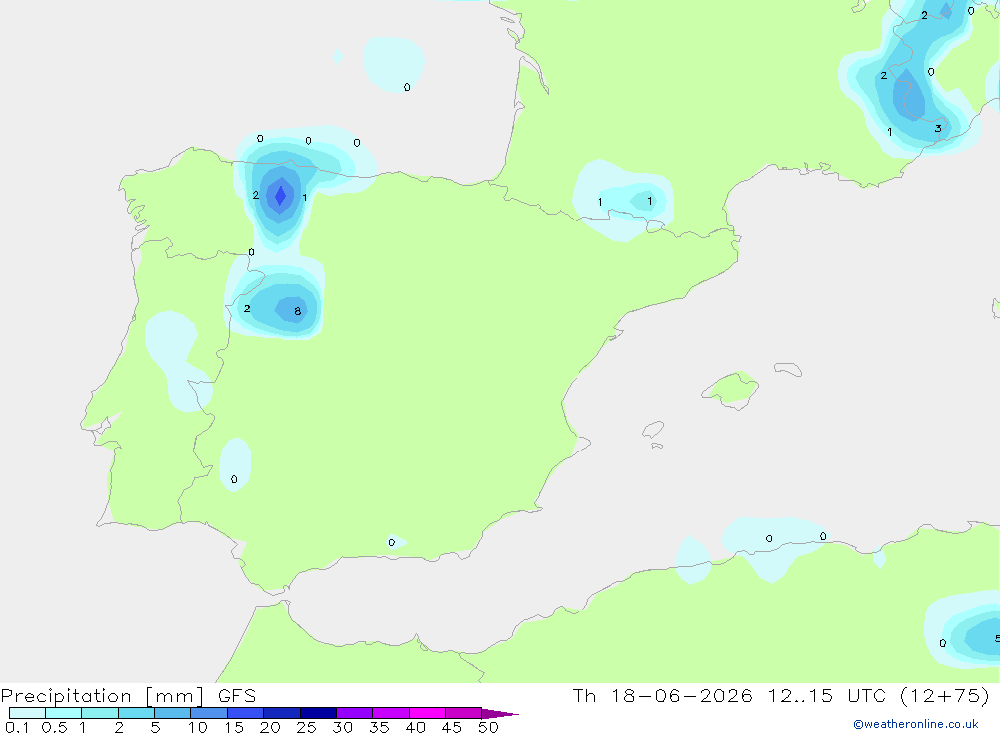
Task: Pick the 1–2 mm legend swatch
Action: pos(99,713)
